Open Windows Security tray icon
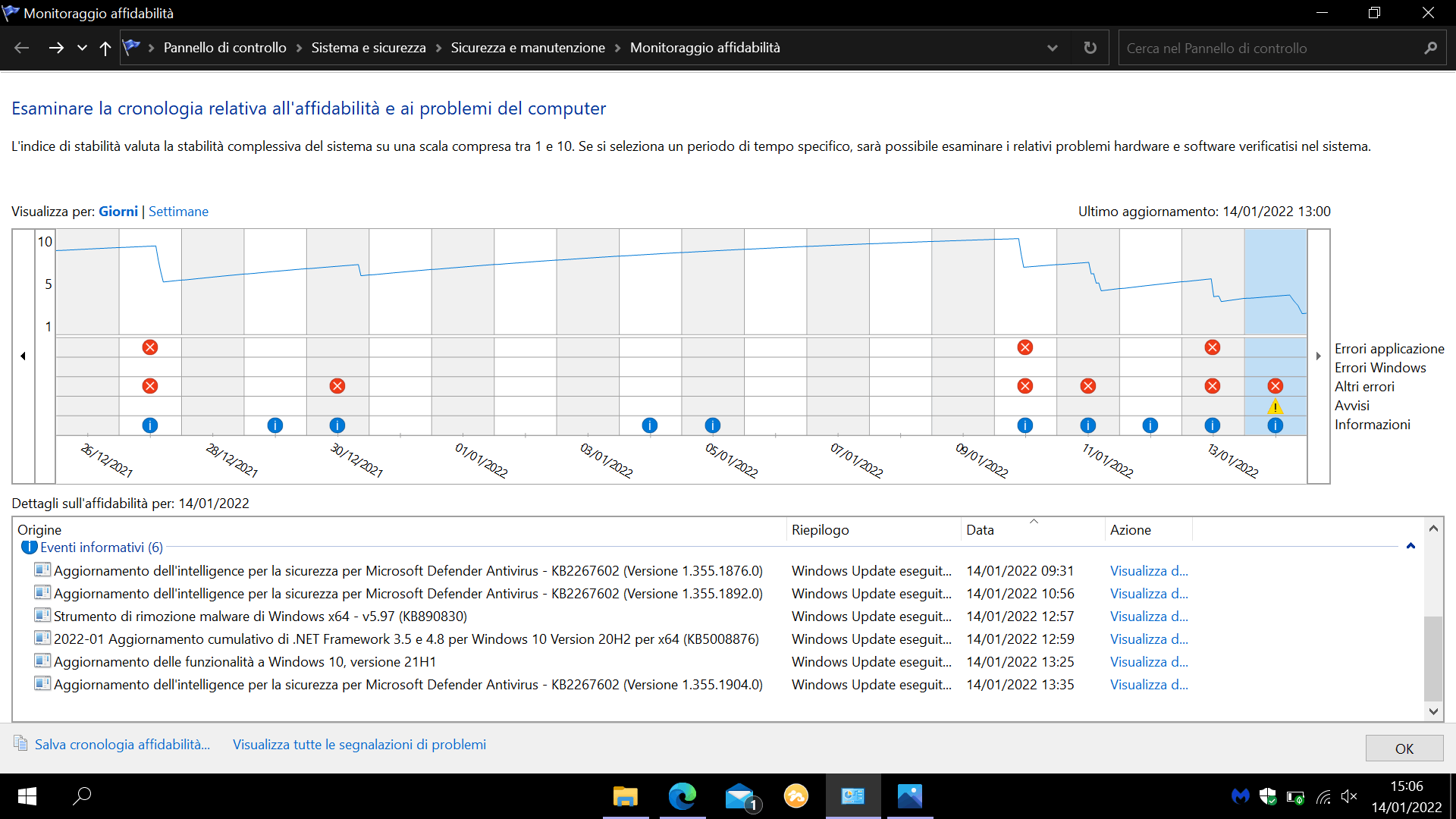1456x819 pixels. point(1268,796)
